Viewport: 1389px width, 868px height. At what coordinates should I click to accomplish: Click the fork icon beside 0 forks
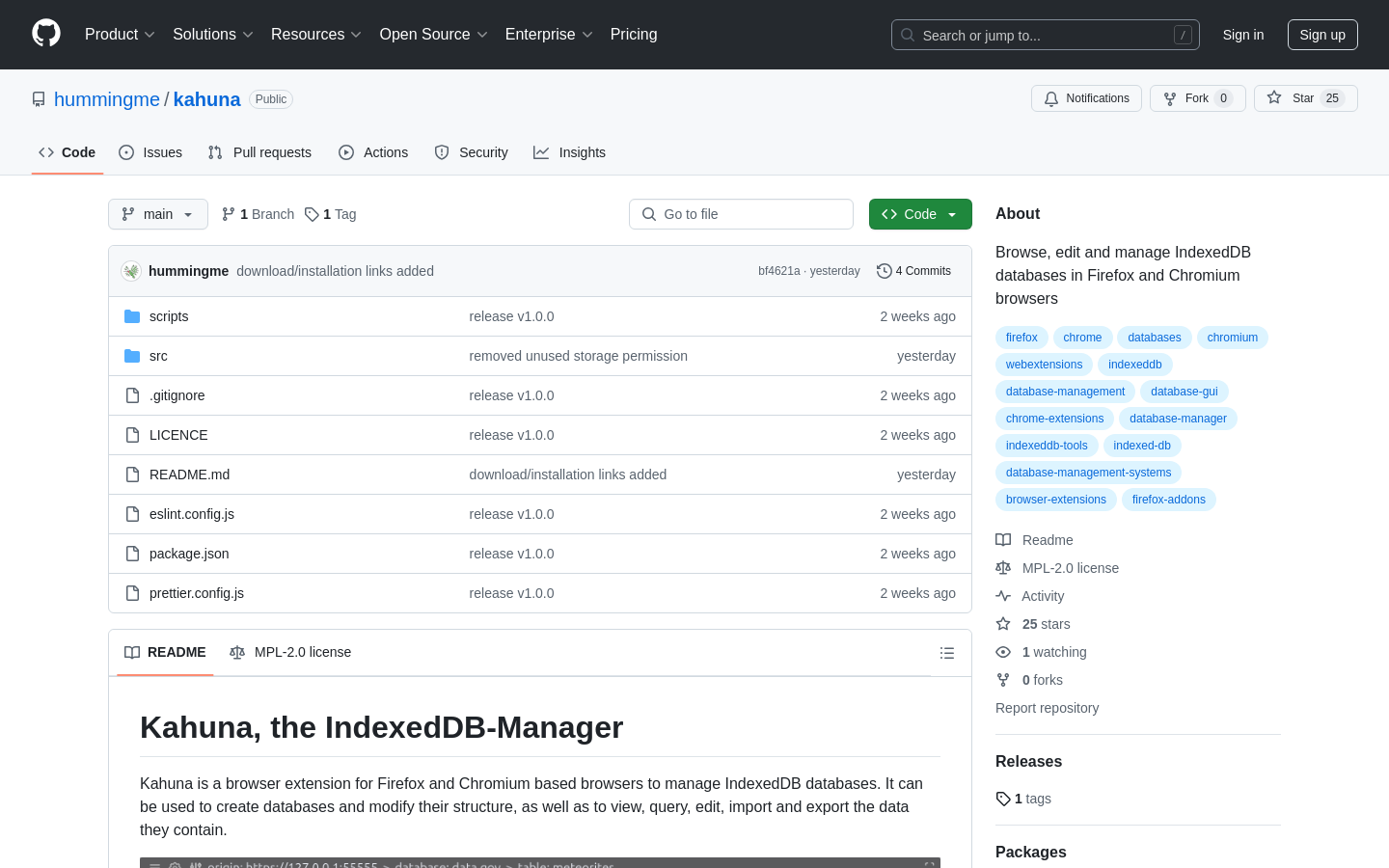[1003, 680]
